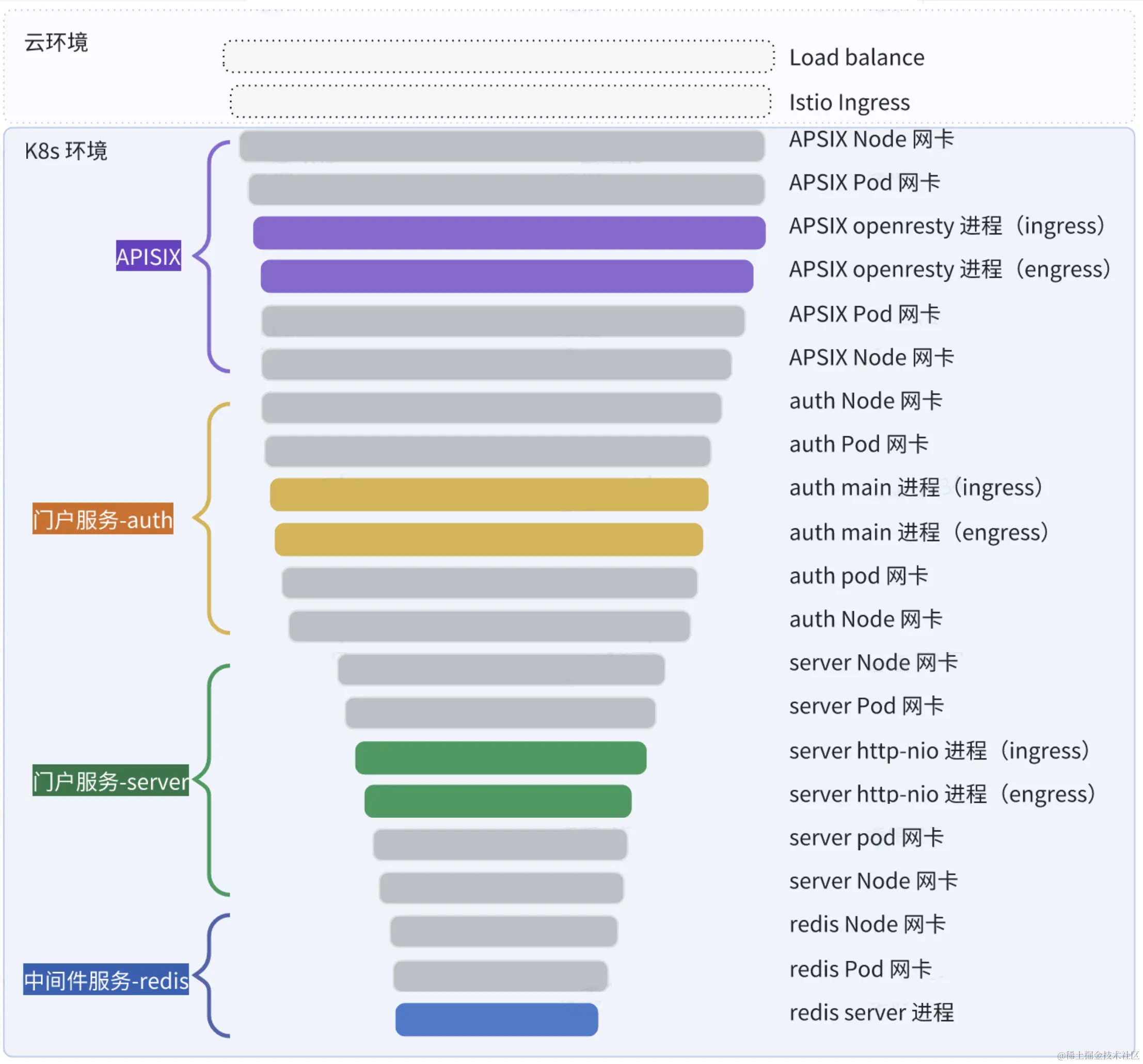Click the blue redis server process bar
This screenshot has width=1143, height=1064.
pyautogui.click(x=497, y=1020)
